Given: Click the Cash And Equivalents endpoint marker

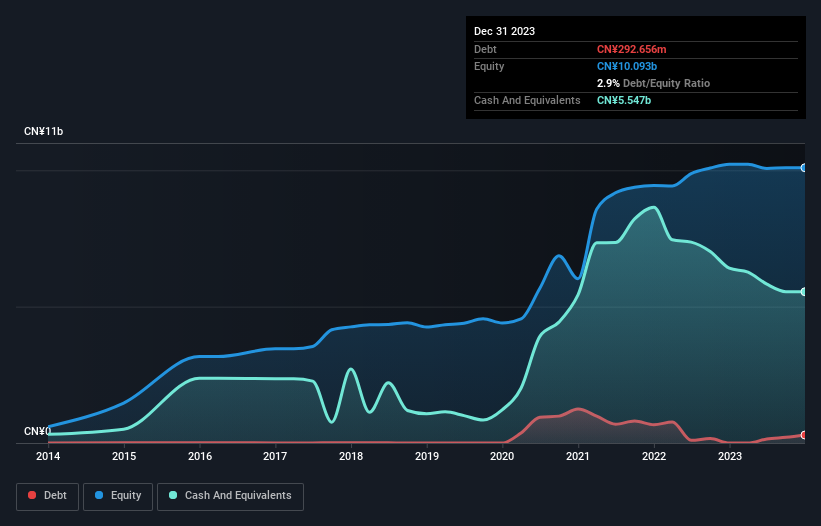Looking at the screenshot, I should 804,292.
